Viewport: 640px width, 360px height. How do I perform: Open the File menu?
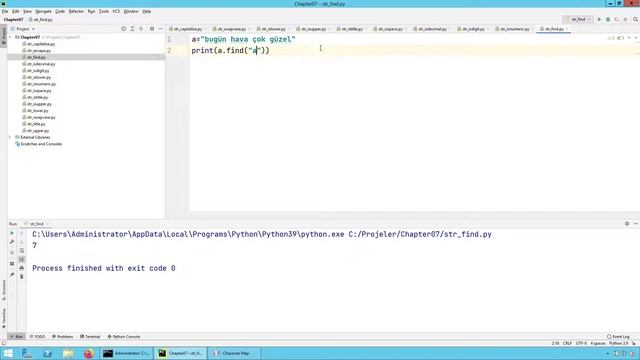[x=5, y=11]
